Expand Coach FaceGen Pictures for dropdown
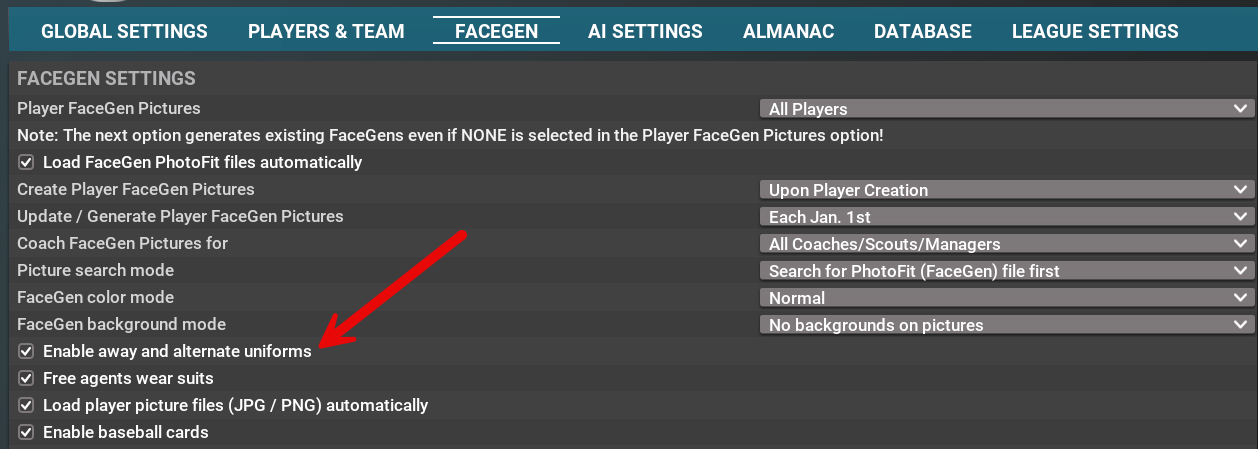 (1006, 244)
